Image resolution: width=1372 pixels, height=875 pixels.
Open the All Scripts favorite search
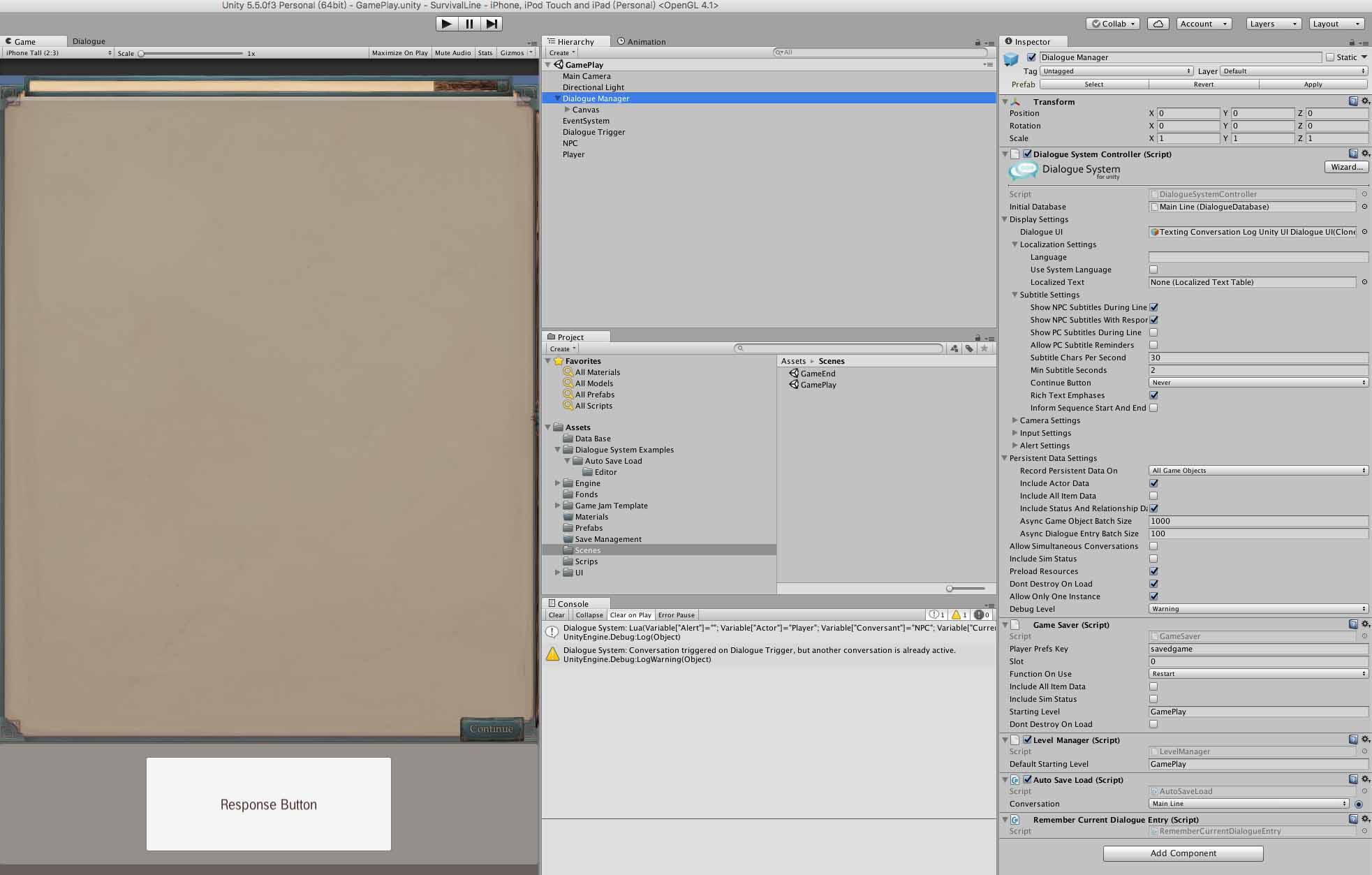[x=588, y=406]
